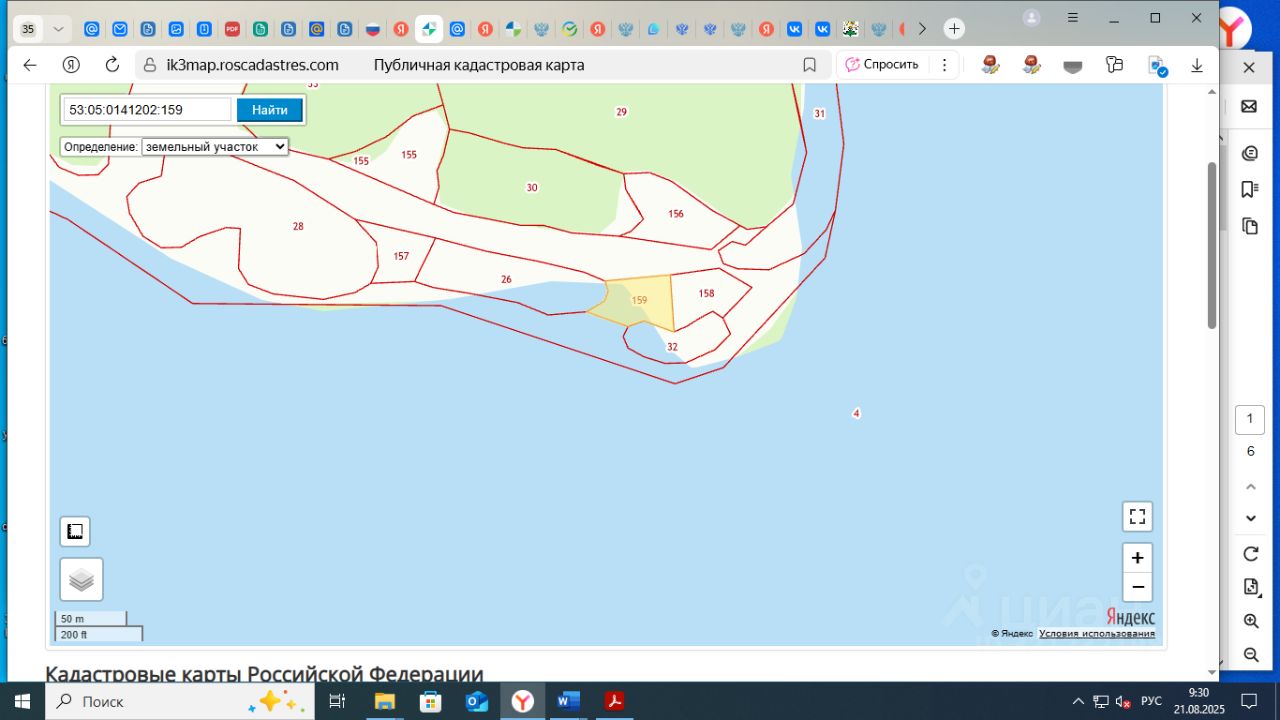The height and width of the screenshot is (720, 1280).
Task: Open Microsoft Store from the taskbar
Action: point(431,701)
